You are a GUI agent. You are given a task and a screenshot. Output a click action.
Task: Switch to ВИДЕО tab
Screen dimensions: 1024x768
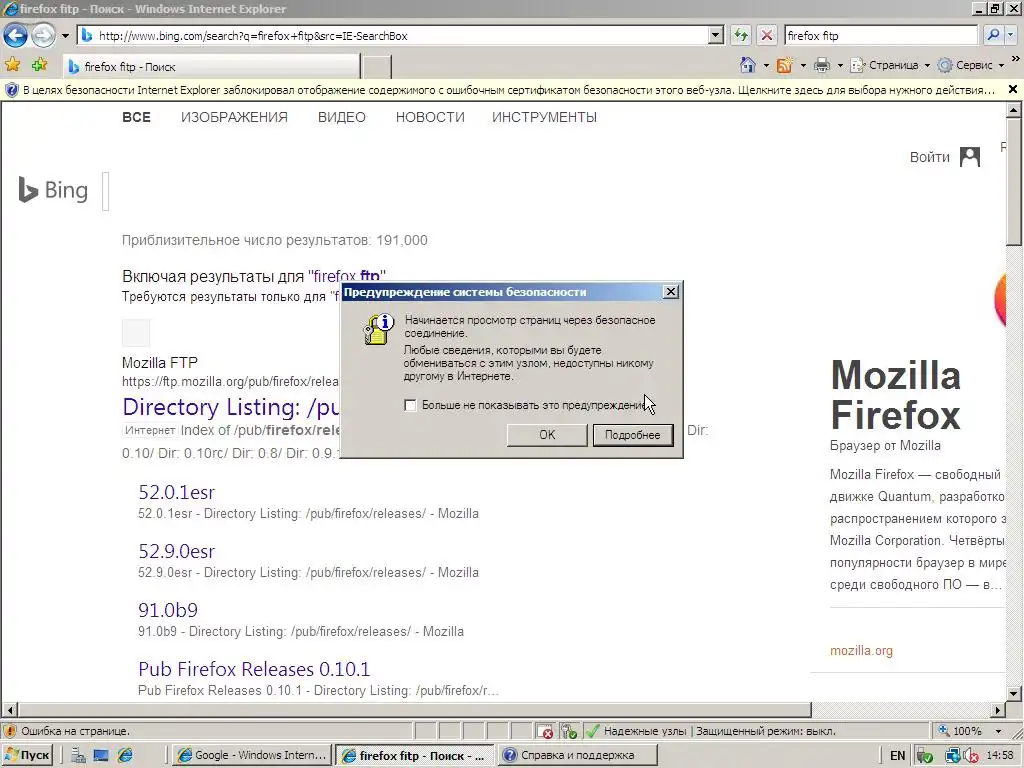click(x=342, y=118)
